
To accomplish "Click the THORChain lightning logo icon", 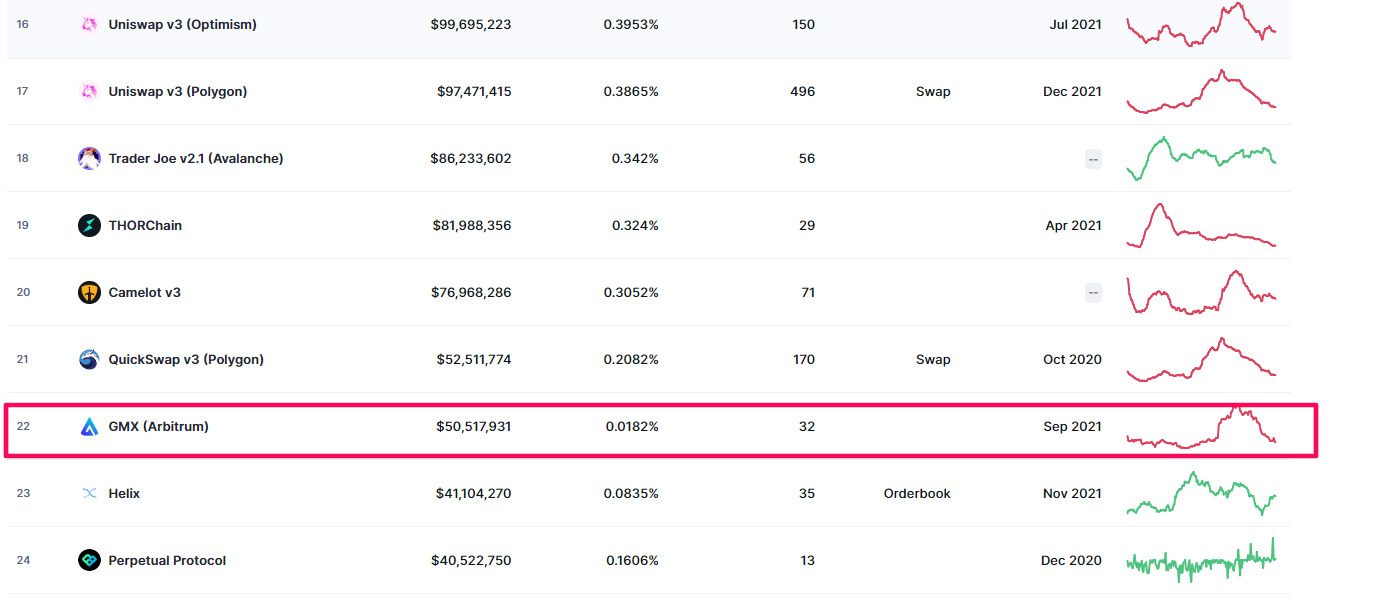I will (x=89, y=225).
